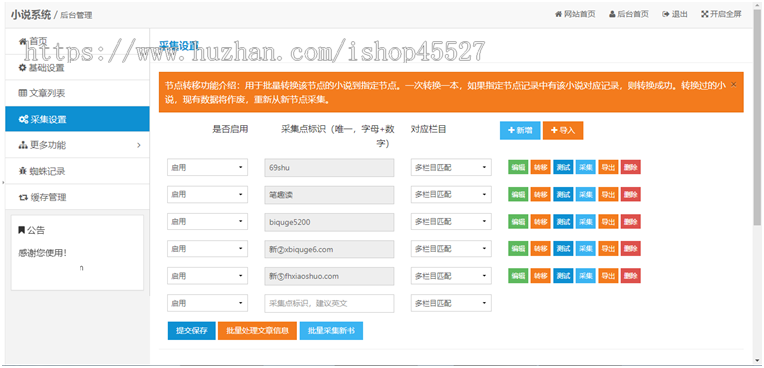This screenshot has height=368, width=764.
Task: Click the 新增 button
Action: 520,130
